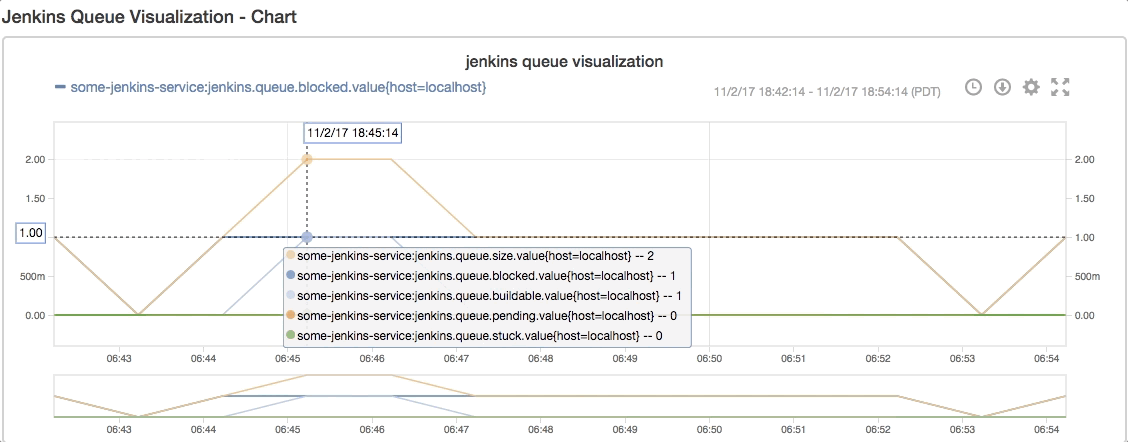Select jenkins.queue.blocked.value tooltip row
Screen dimensions: 1128x442
(x=481, y=276)
